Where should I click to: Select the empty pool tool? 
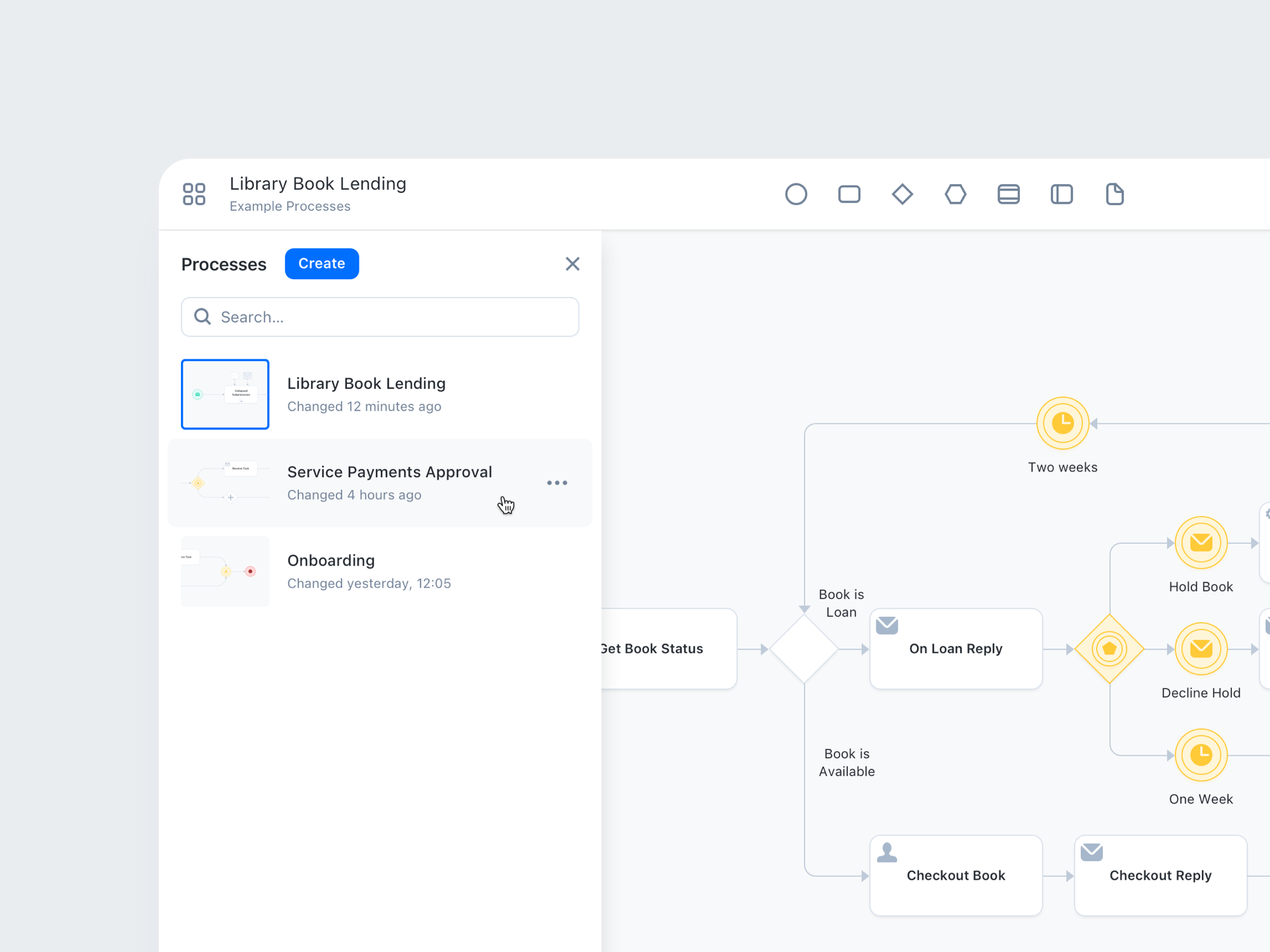coord(1062,194)
